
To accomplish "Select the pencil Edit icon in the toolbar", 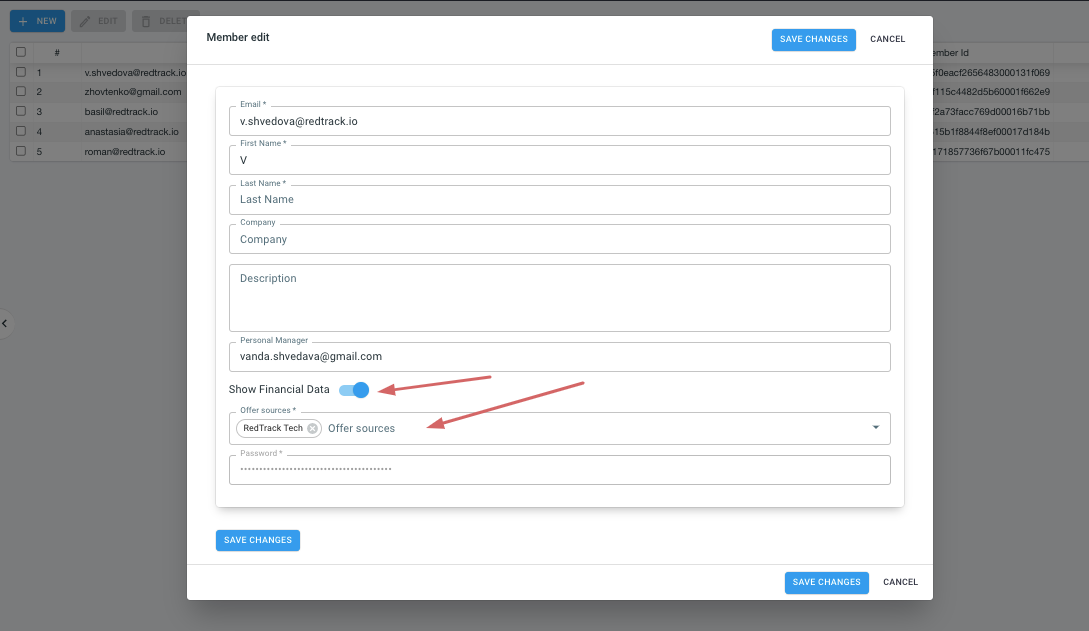I will coord(86,20).
